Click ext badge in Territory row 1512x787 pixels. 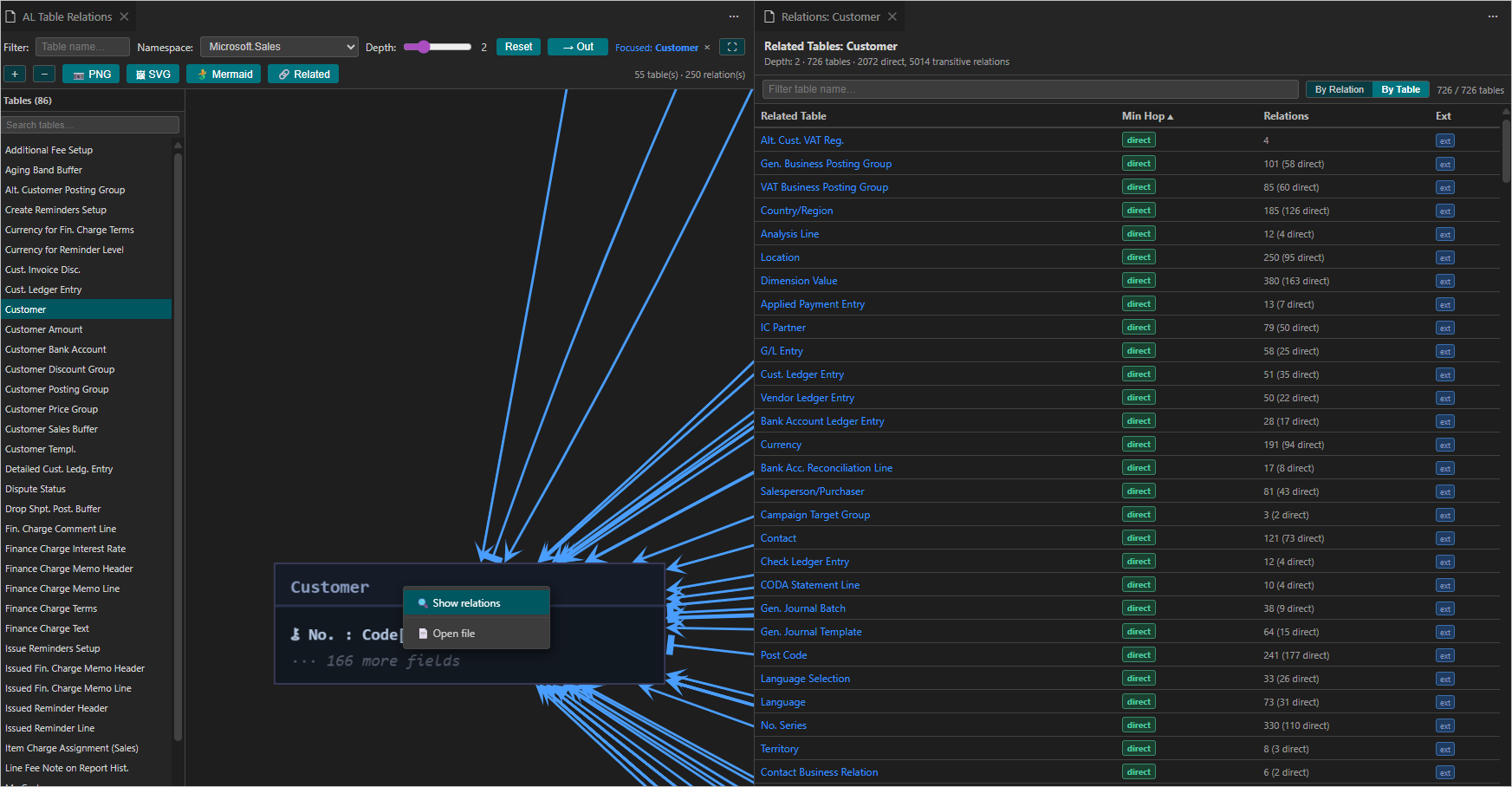pyautogui.click(x=1444, y=750)
